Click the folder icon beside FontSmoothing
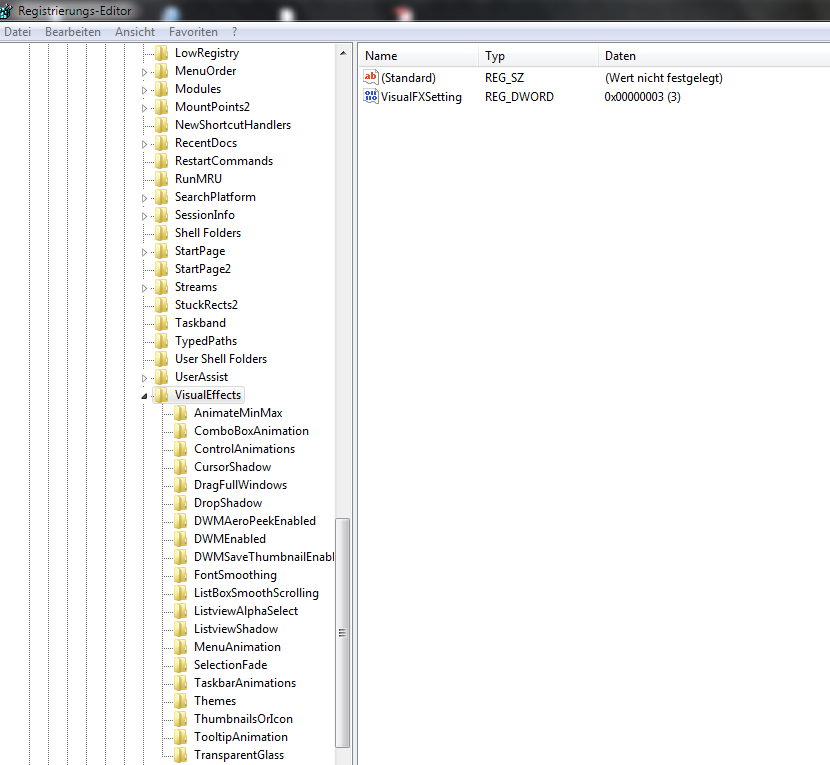Image resolution: width=830 pixels, height=765 pixels. coord(180,575)
